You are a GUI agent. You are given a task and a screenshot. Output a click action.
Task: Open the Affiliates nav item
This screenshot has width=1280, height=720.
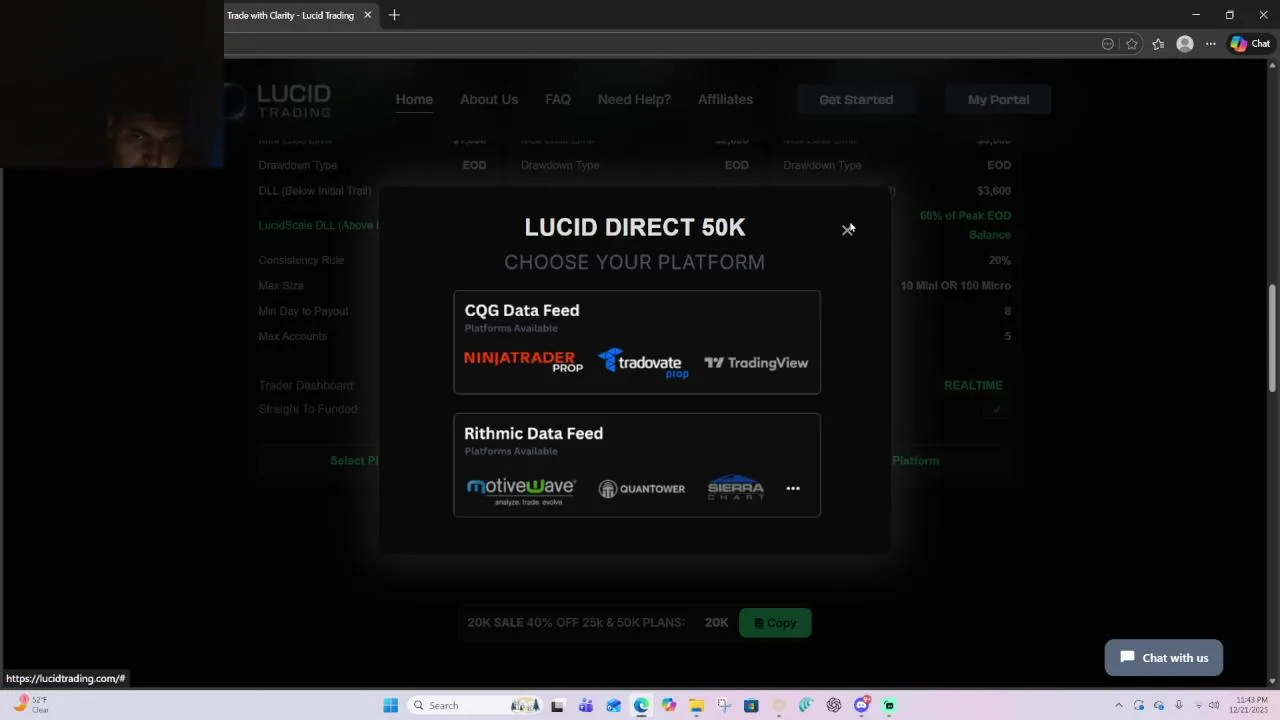[725, 99]
